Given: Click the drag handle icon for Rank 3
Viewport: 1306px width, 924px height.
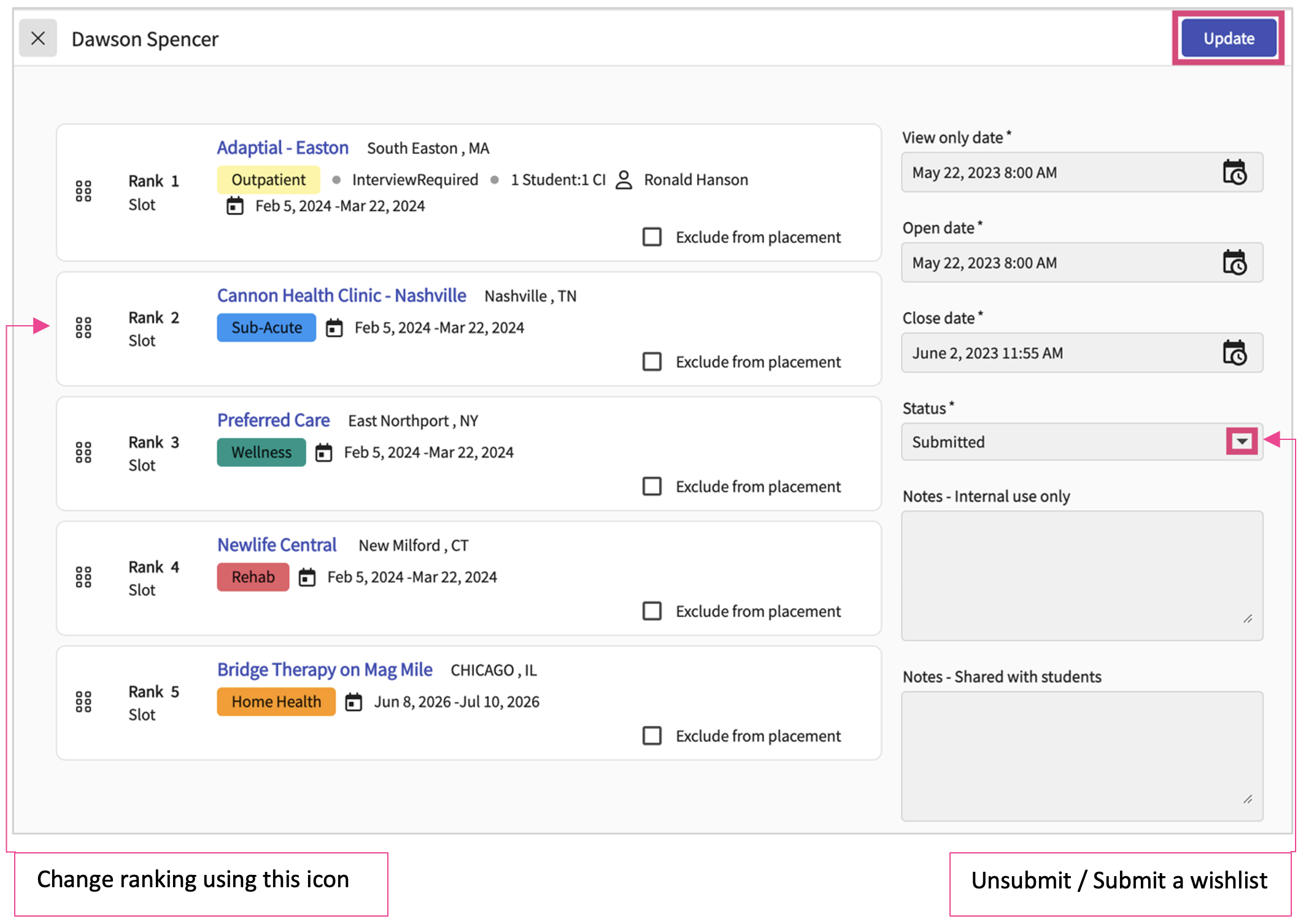Looking at the screenshot, I should point(83,452).
